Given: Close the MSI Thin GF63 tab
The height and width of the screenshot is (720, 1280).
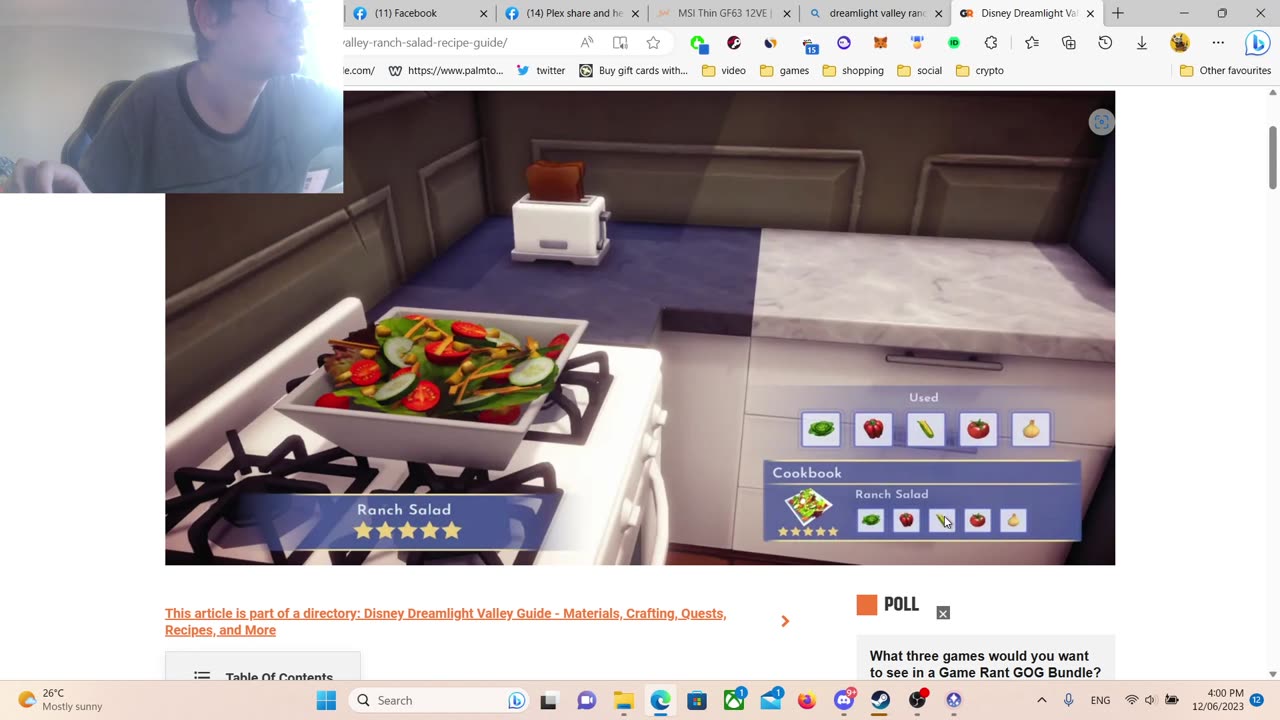Looking at the screenshot, I should [x=787, y=13].
